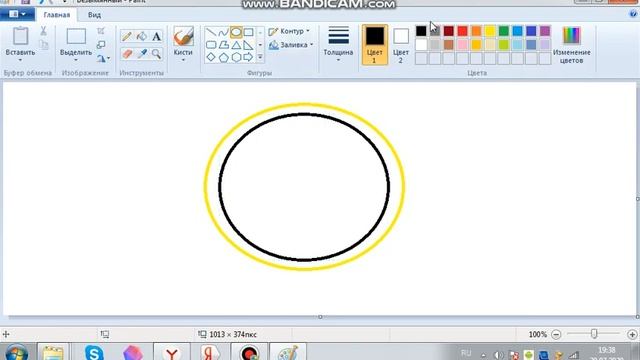
Task: Expand the Выделить dropdown arrow
Action: (76, 60)
